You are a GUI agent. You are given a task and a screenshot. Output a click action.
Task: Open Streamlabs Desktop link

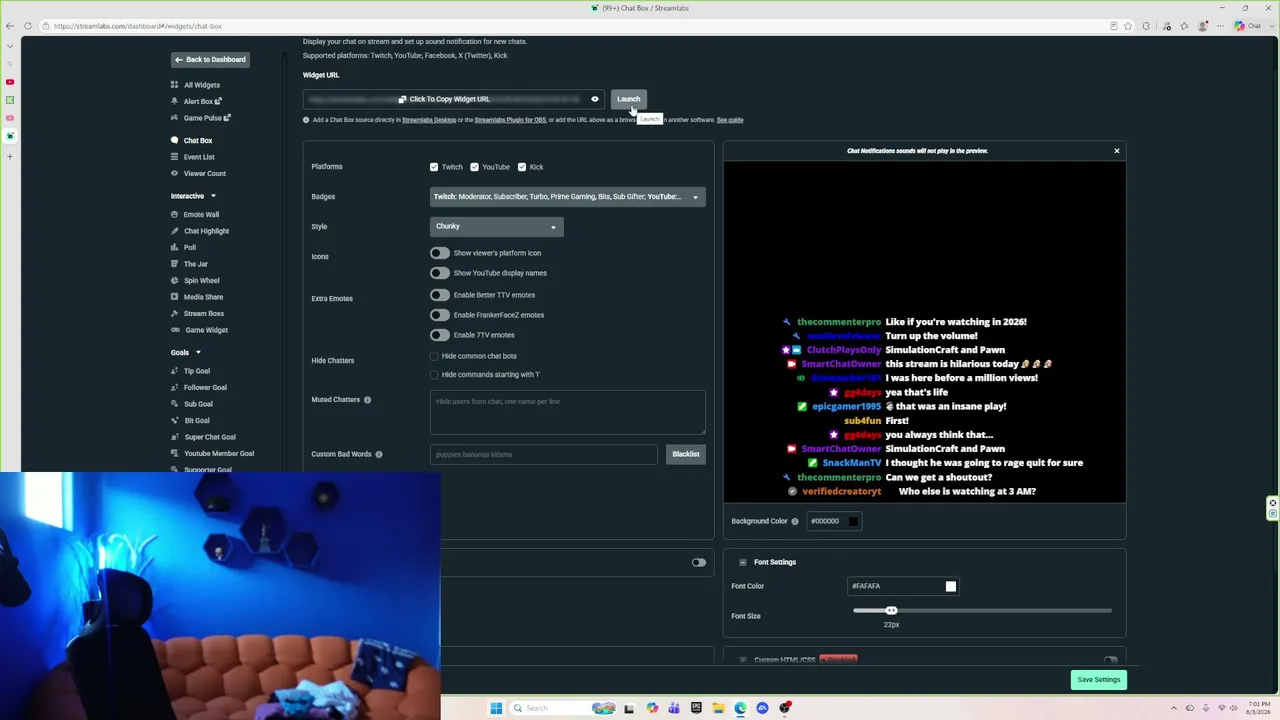[429, 120]
